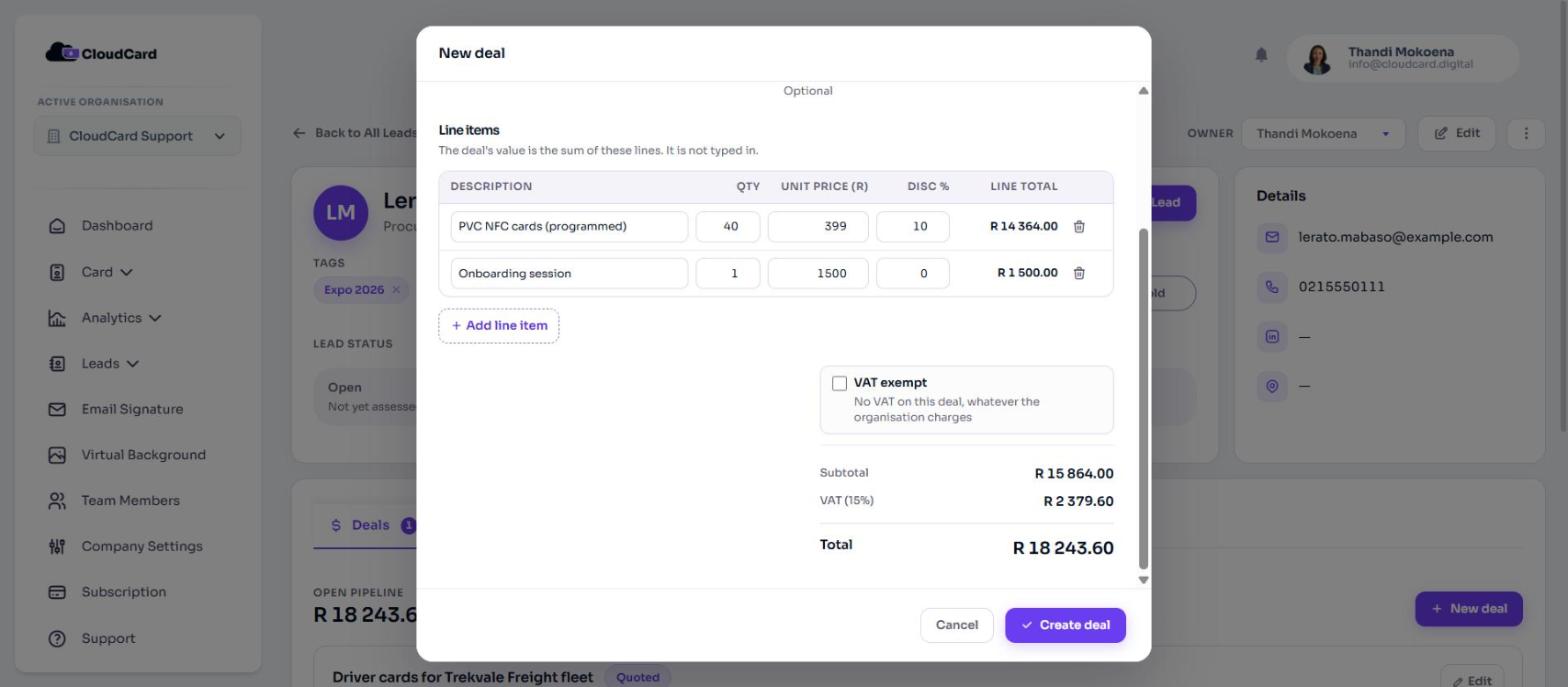Click the discount field showing 0

click(x=913, y=273)
